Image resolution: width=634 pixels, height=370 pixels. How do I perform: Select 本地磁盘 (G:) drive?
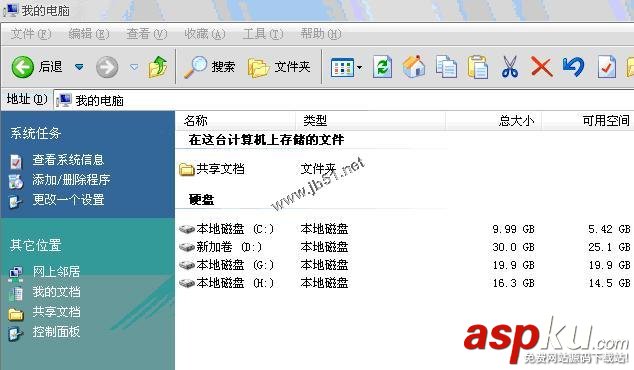[226, 265]
